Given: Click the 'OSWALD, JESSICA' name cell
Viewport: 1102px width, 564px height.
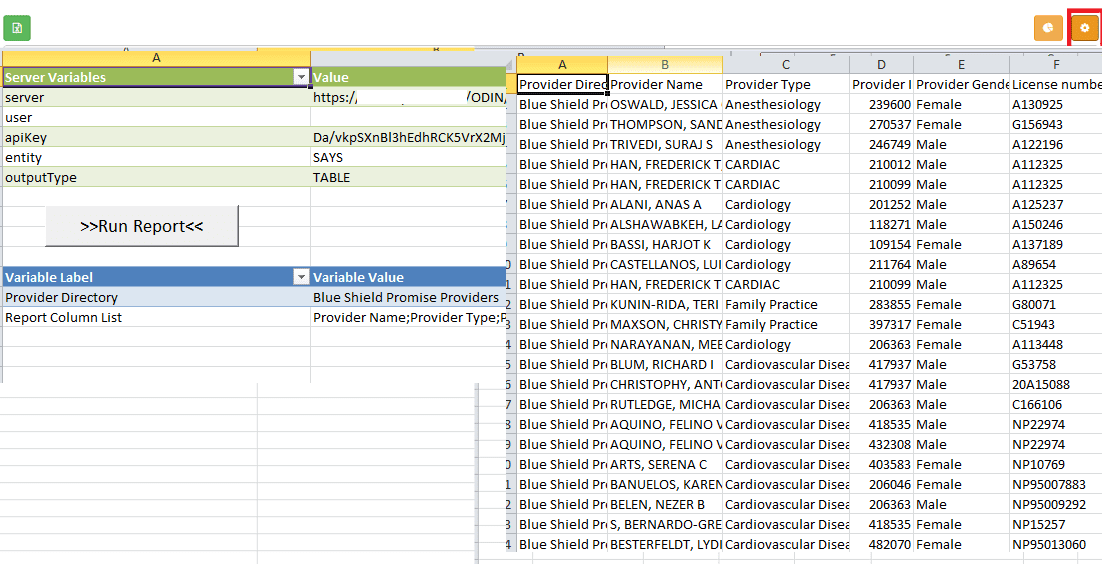Looking at the screenshot, I should [665, 105].
